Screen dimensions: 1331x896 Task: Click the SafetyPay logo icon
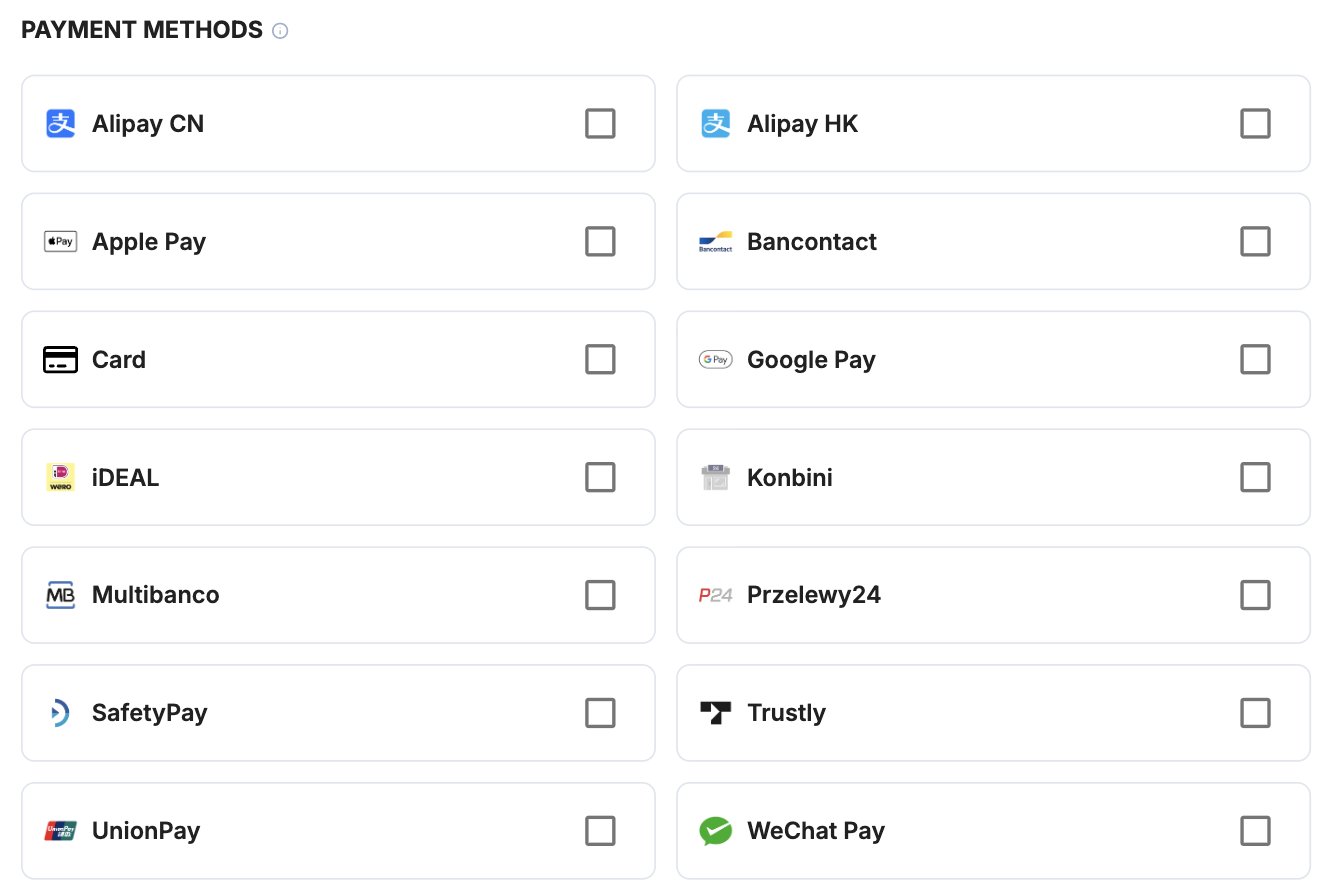click(60, 713)
